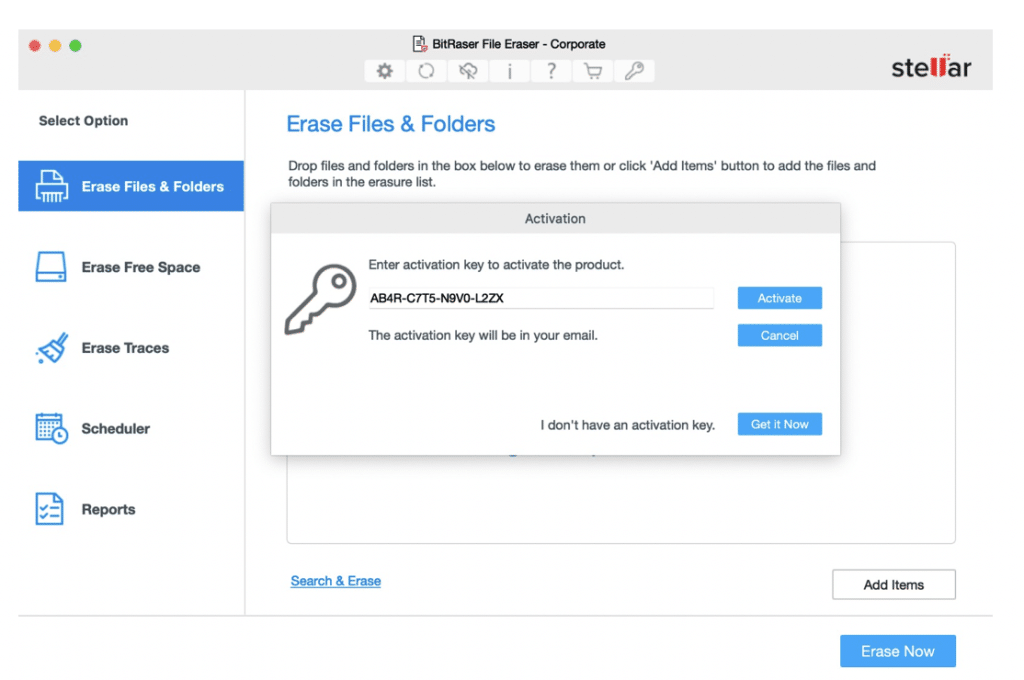The image size is (1024, 680).
Task: Click 'I don't have an activation key.' text
Action: click(x=628, y=425)
